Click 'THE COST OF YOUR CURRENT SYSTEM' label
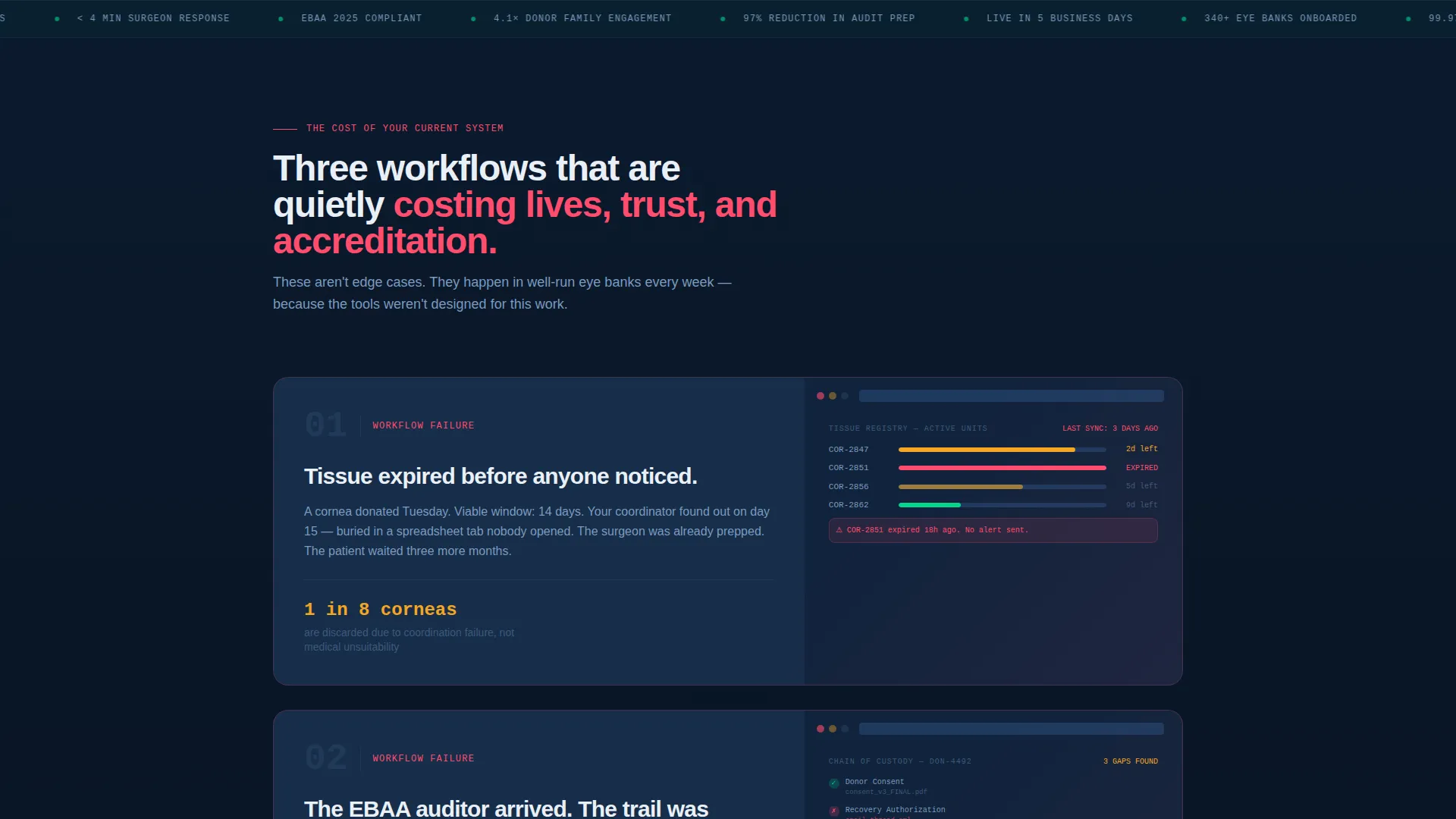1456x819 pixels. click(405, 128)
